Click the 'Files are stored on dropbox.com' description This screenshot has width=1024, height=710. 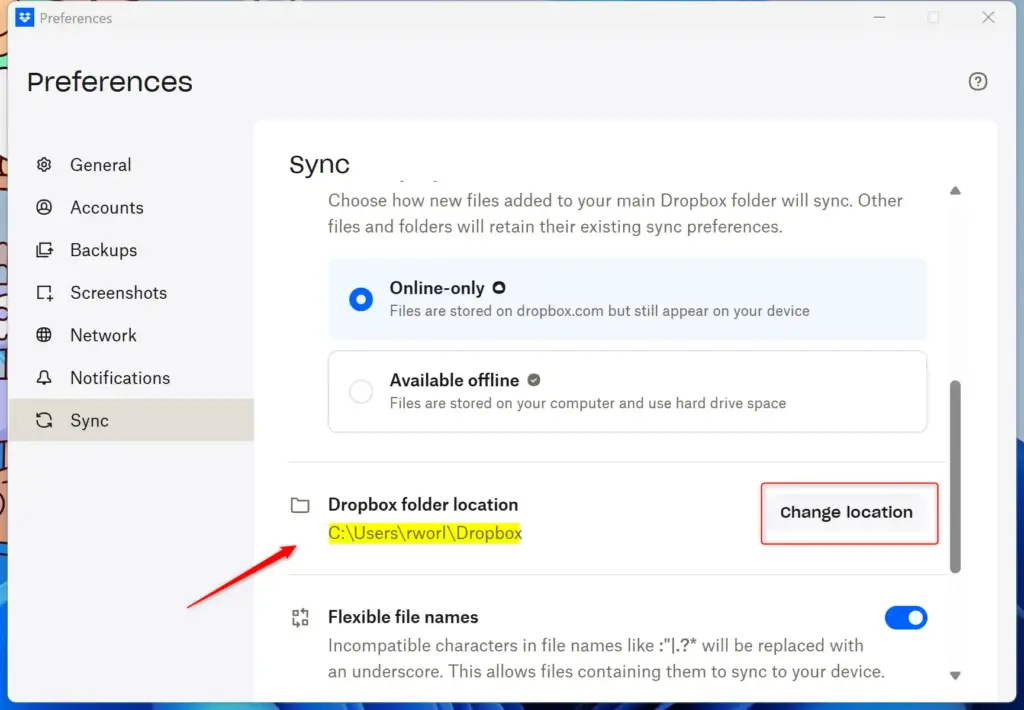[600, 311]
